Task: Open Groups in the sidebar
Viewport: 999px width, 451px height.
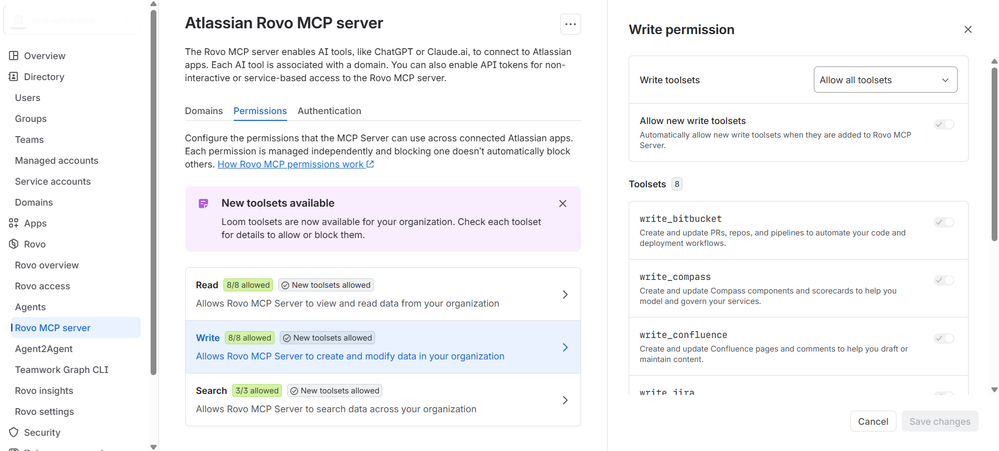Action: pos(31,118)
